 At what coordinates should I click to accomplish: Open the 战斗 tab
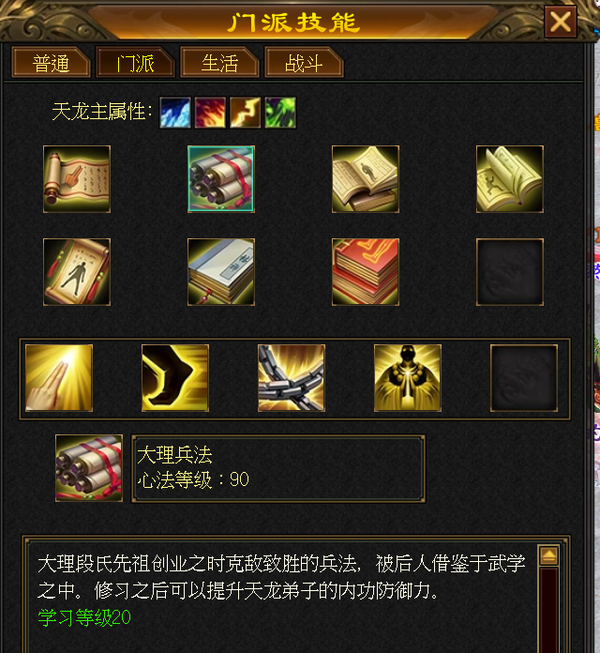(x=304, y=62)
